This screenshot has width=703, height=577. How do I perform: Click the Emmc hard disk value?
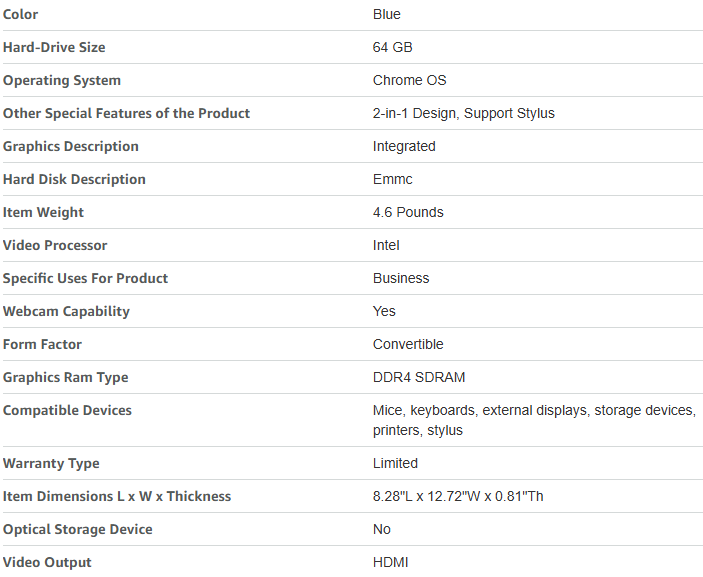pyautogui.click(x=392, y=179)
